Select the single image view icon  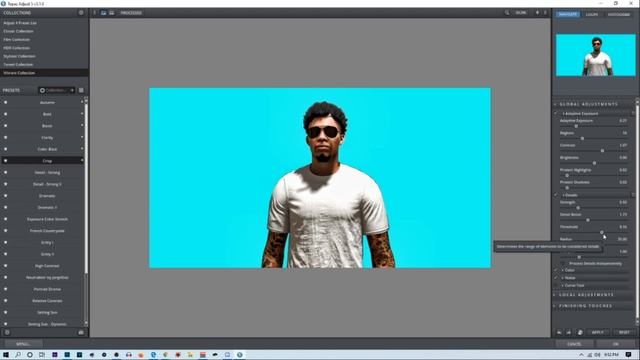pyautogui.click(x=104, y=13)
